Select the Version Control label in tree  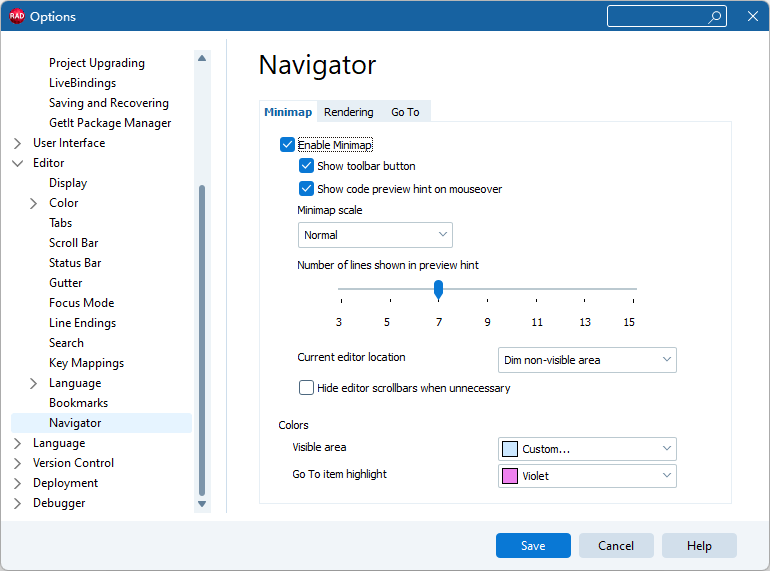(74, 463)
